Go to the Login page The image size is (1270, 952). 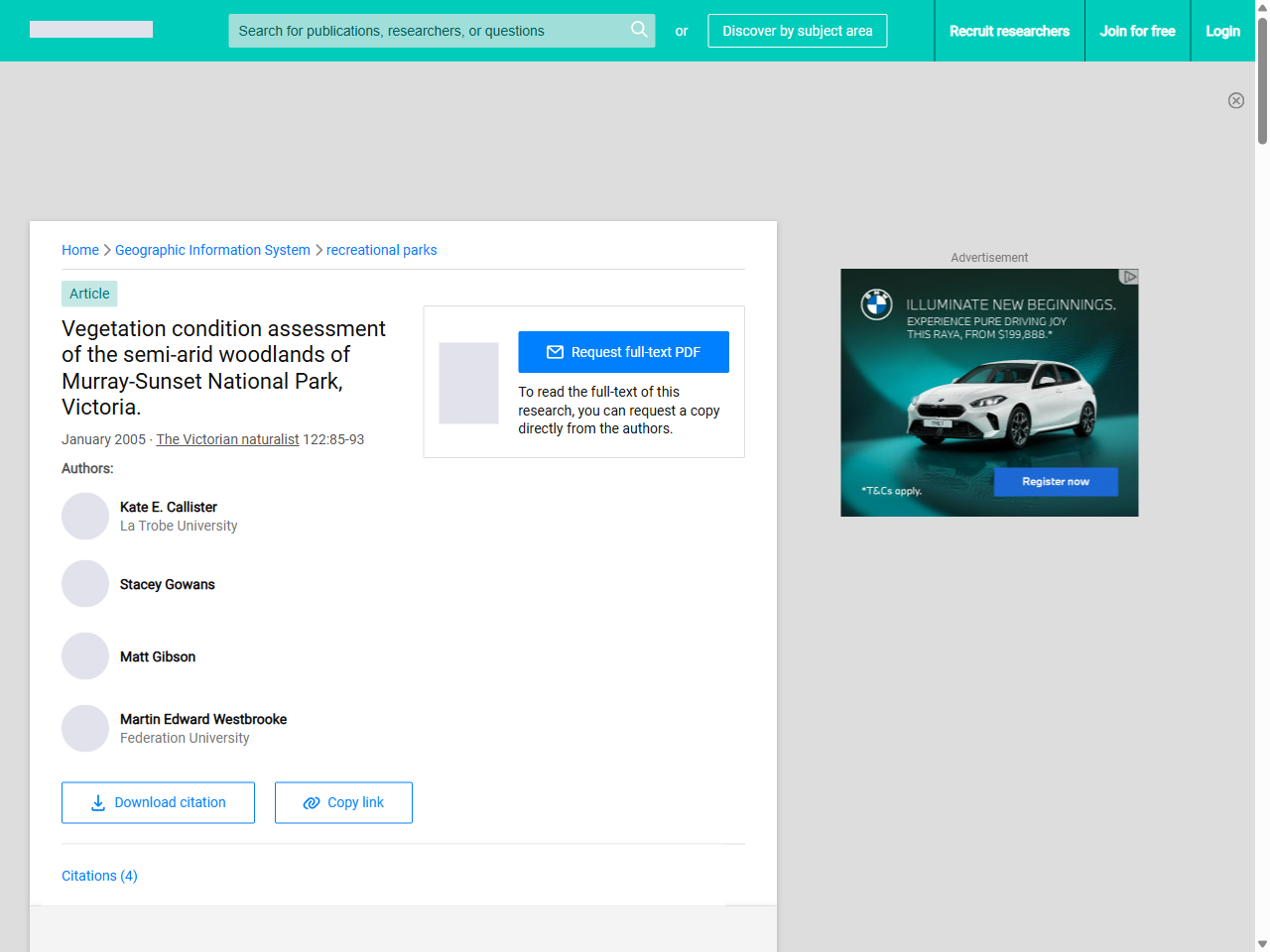point(1222,31)
